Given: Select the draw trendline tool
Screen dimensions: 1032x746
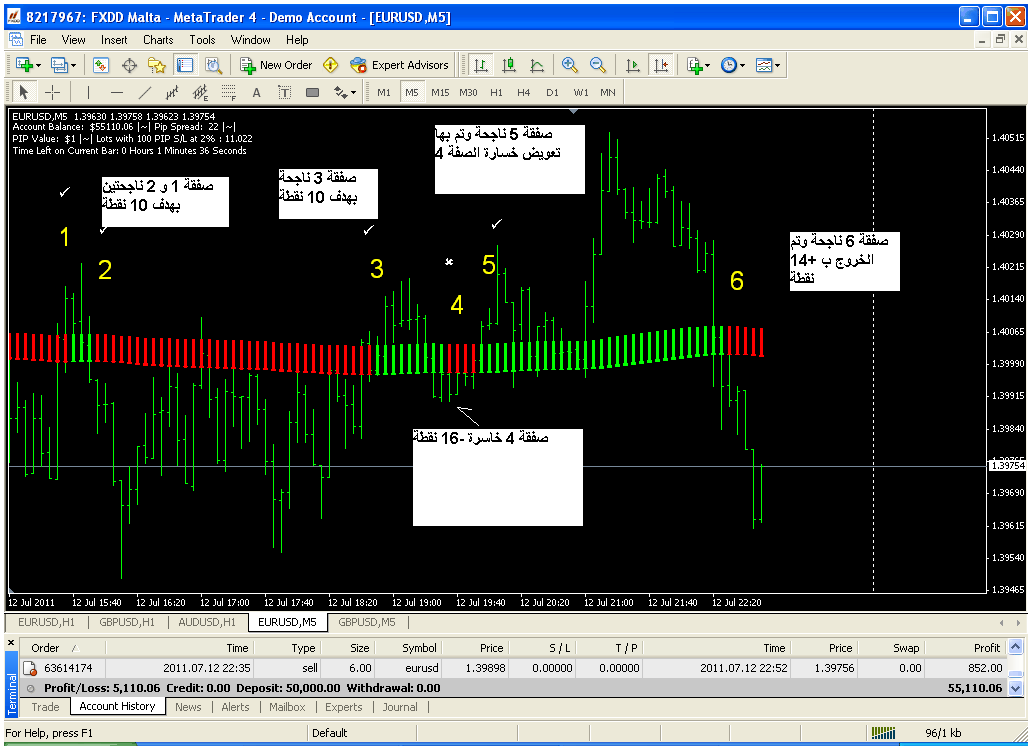Looking at the screenshot, I should tap(145, 93).
